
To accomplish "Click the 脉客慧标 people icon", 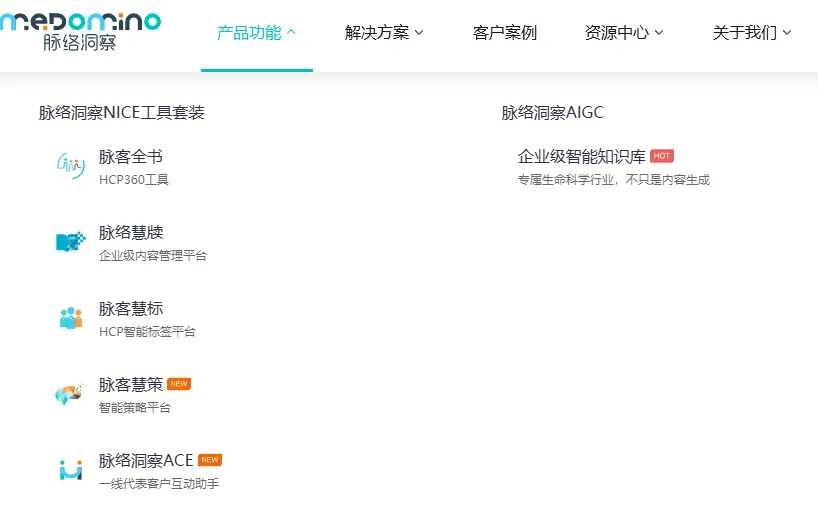I will point(70,318).
